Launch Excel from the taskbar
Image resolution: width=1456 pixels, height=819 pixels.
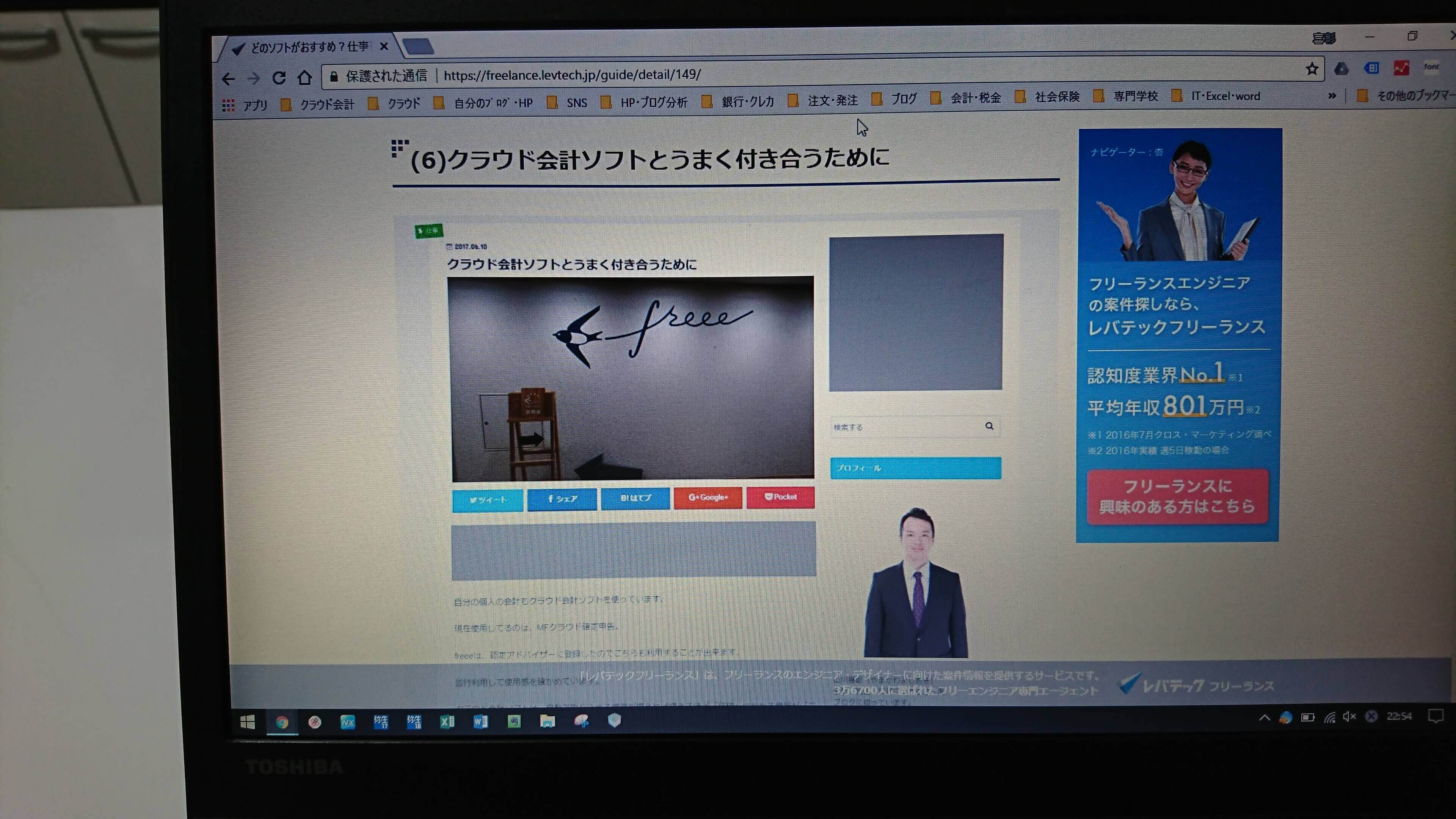pos(447,722)
